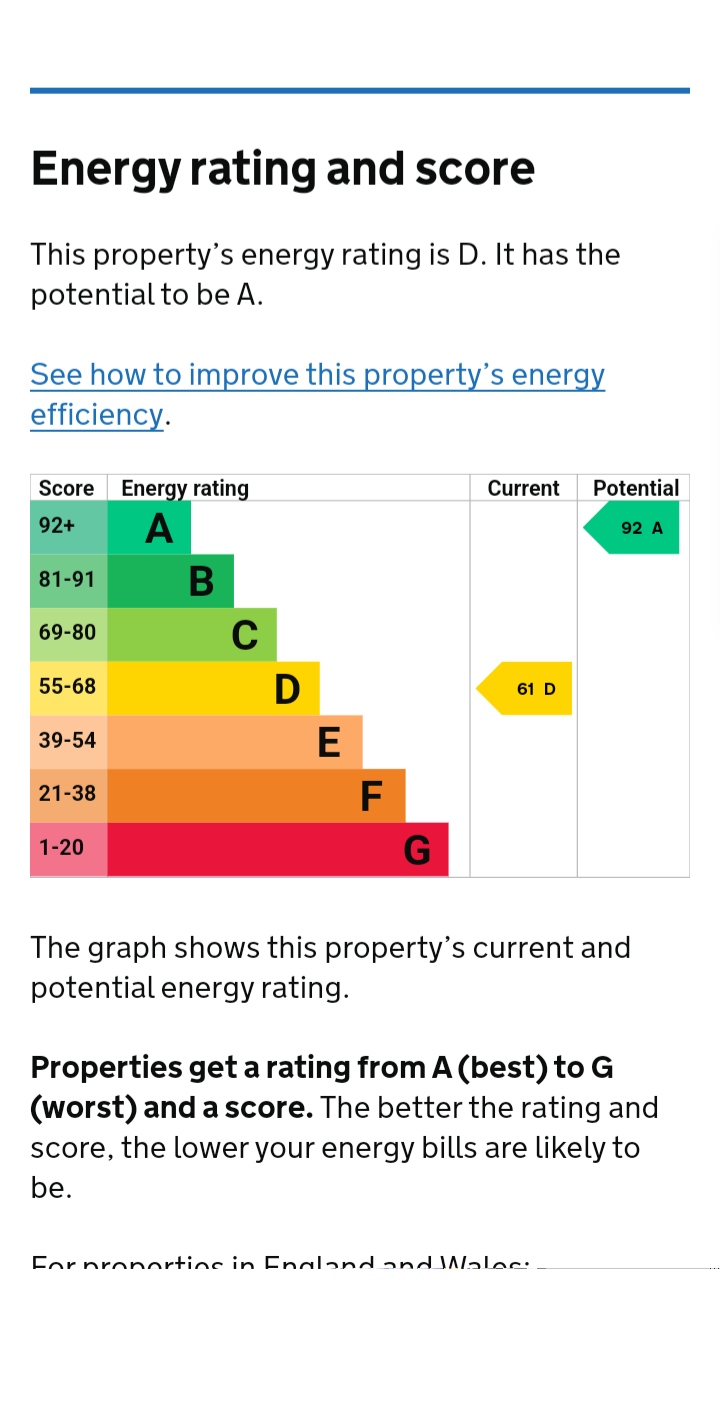Click the current 61 D arrow marker

(527, 689)
